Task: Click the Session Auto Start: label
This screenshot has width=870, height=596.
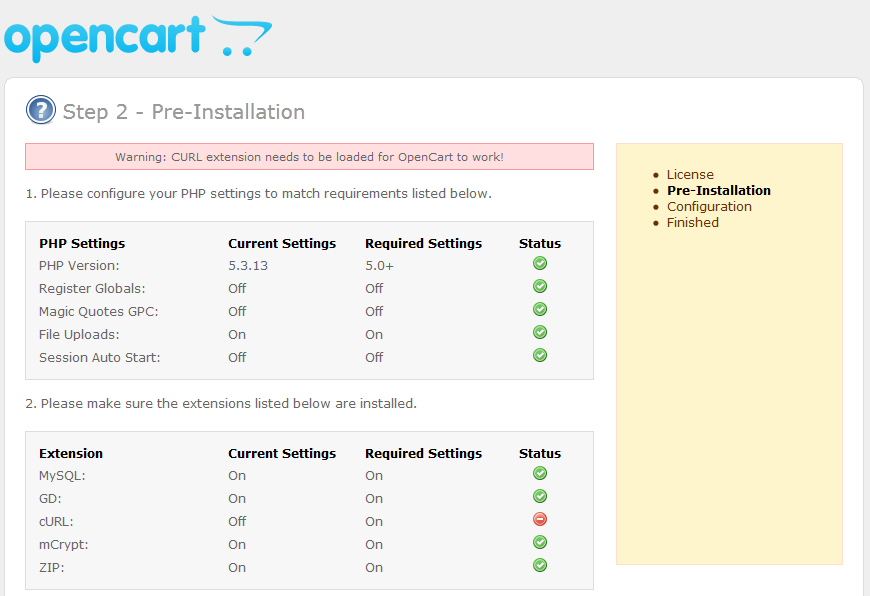Action: pyautogui.click(x=99, y=357)
